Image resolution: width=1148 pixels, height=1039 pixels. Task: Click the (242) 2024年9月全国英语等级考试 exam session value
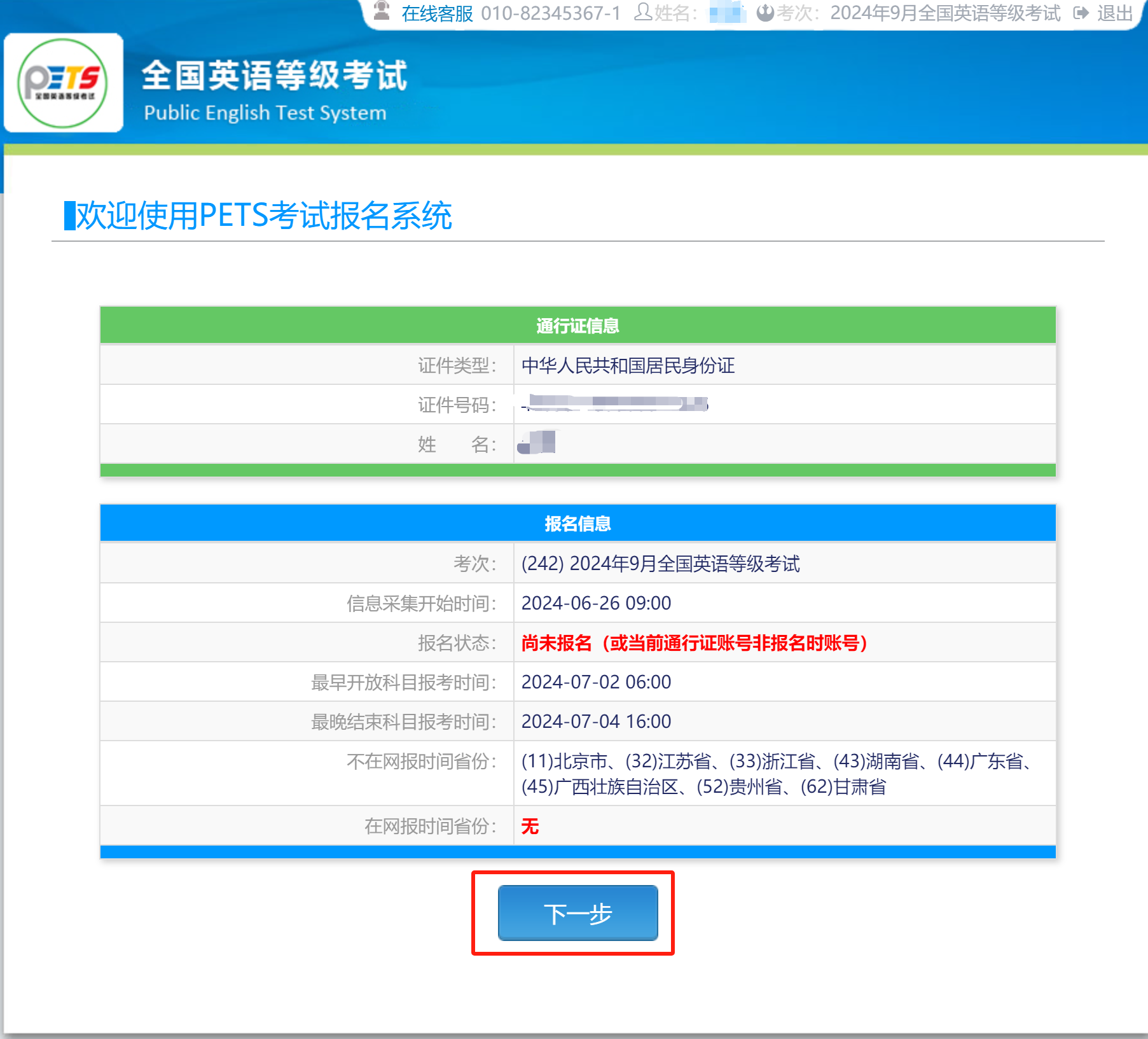pyautogui.click(x=660, y=564)
